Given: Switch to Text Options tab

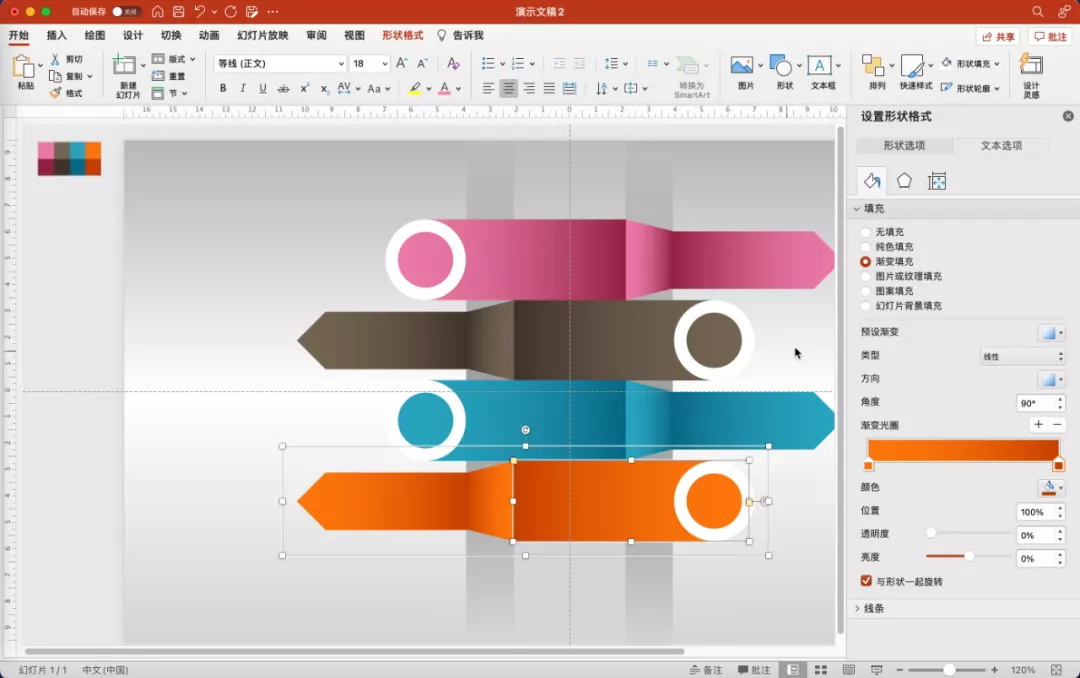Looking at the screenshot, I should tap(1001, 145).
